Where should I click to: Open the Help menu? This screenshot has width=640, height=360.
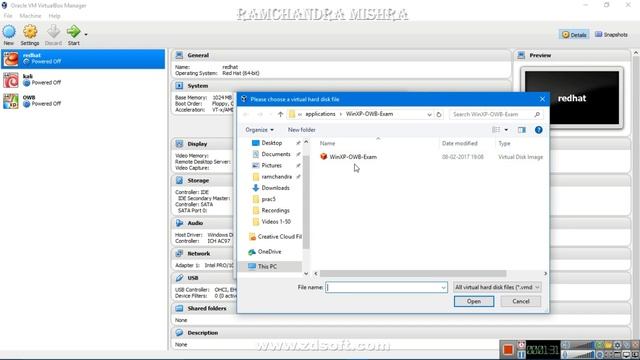(x=54, y=16)
